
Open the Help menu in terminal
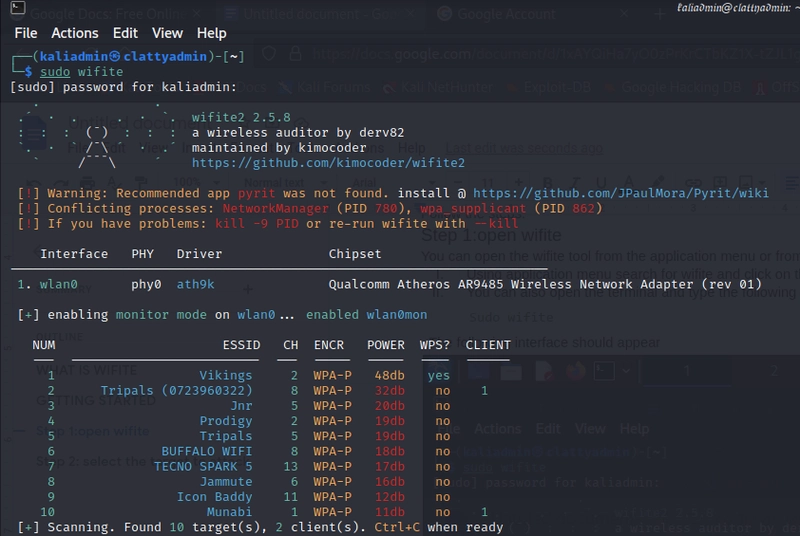(212, 33)
